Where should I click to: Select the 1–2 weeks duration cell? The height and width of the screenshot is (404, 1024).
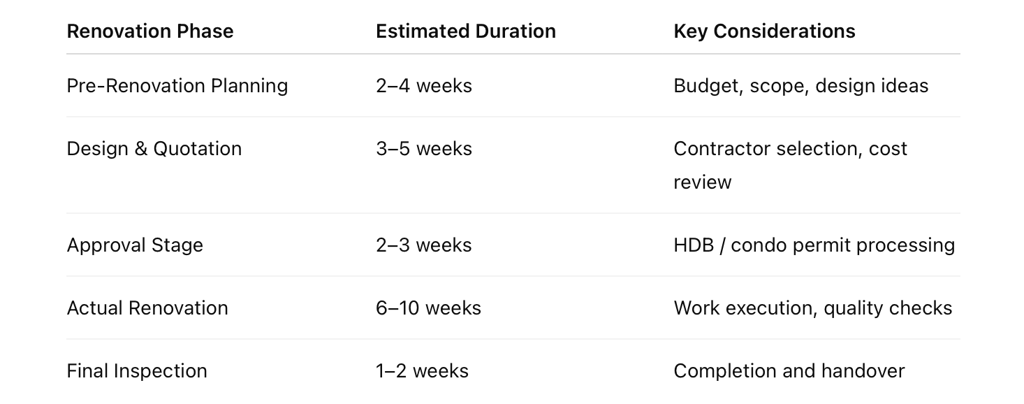pyautogui.click(x=422, y=371)
